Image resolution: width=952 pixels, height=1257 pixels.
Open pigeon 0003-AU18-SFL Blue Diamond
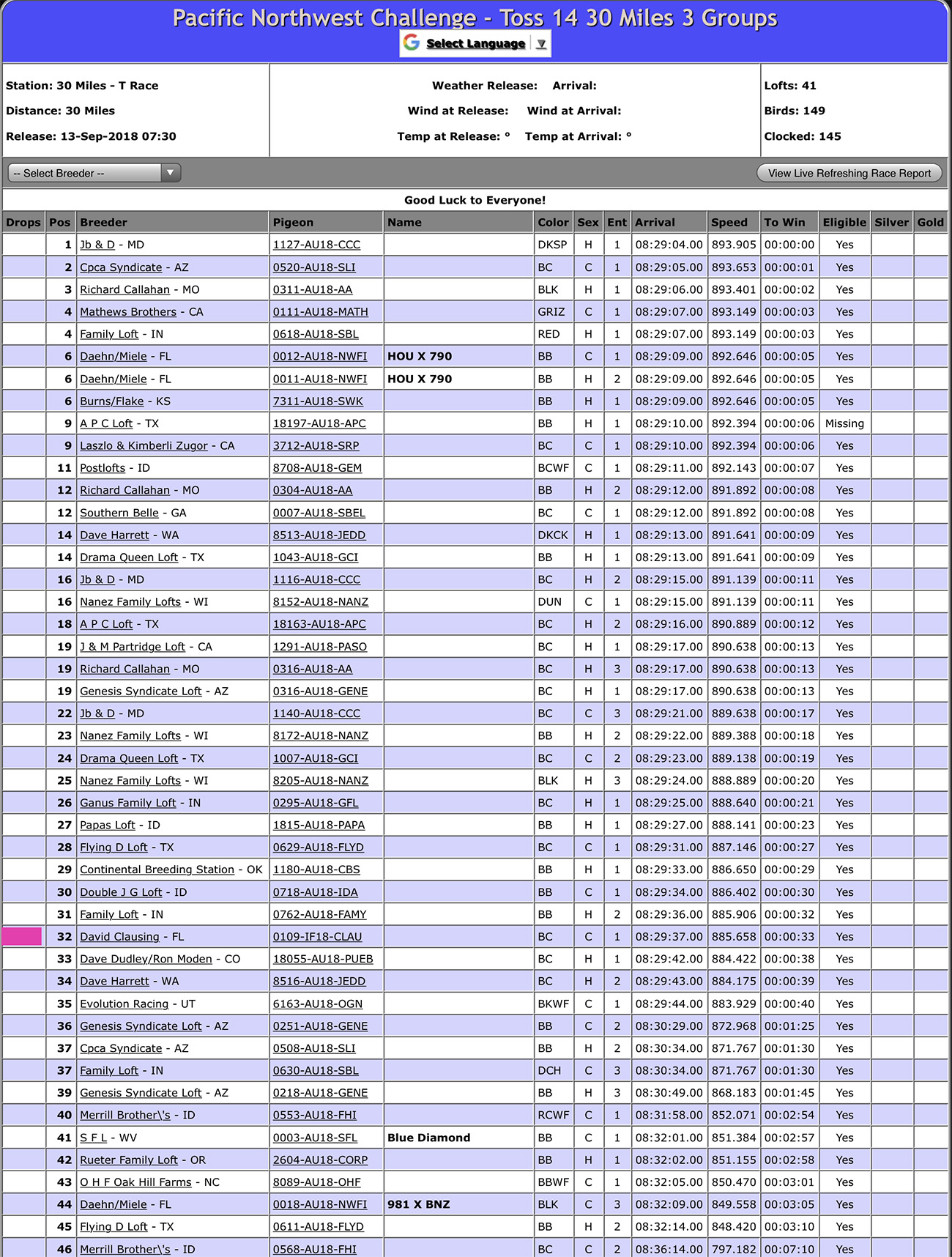[x=315, y=1138]
